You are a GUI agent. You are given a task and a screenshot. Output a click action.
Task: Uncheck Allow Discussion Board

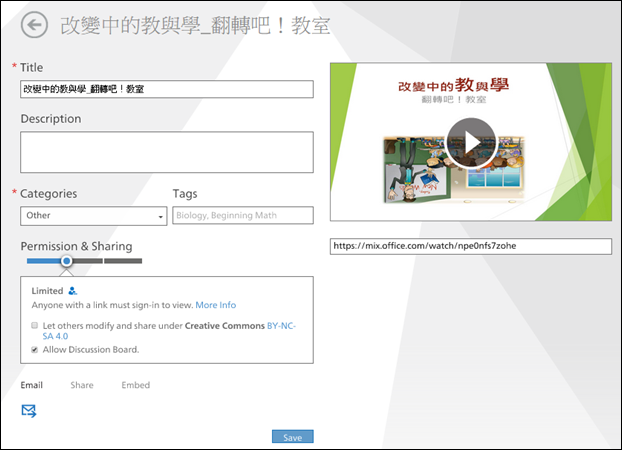pyautogui.click(x=35, y=350)
